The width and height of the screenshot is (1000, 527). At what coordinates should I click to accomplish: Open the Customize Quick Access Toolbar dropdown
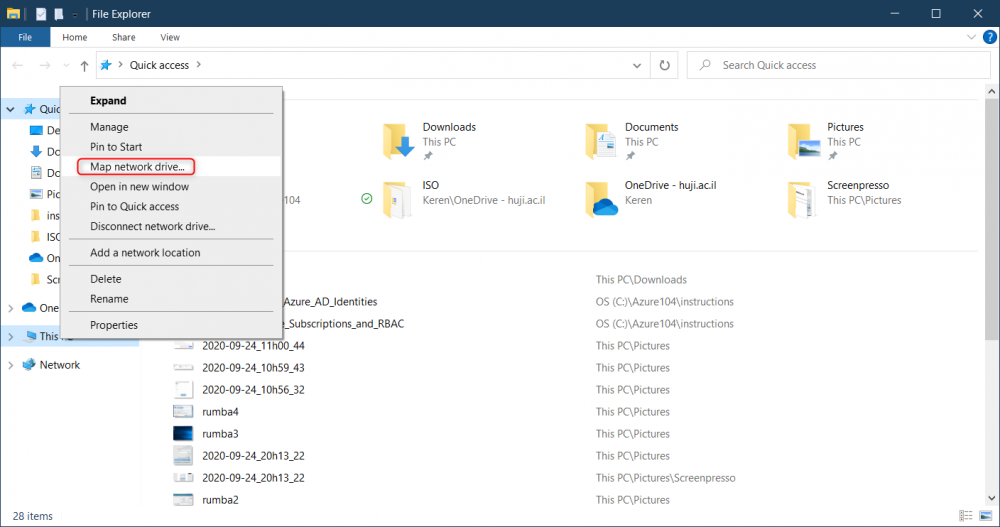point(75,14)
